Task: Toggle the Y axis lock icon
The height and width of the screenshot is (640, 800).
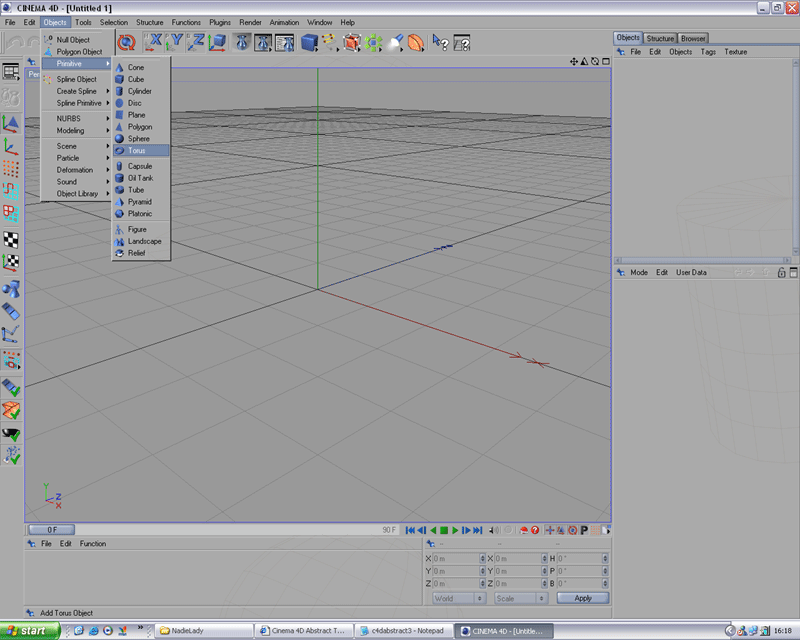Action: (x=174, y=42)
